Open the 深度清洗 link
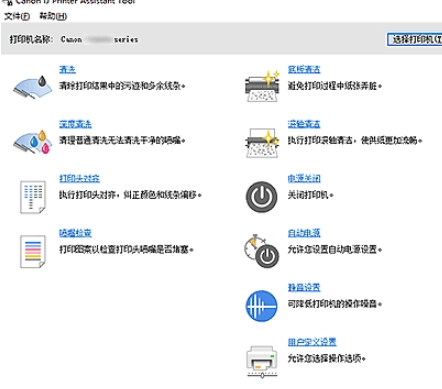Screen dimensions: 442x389 [x=75, y=124]
